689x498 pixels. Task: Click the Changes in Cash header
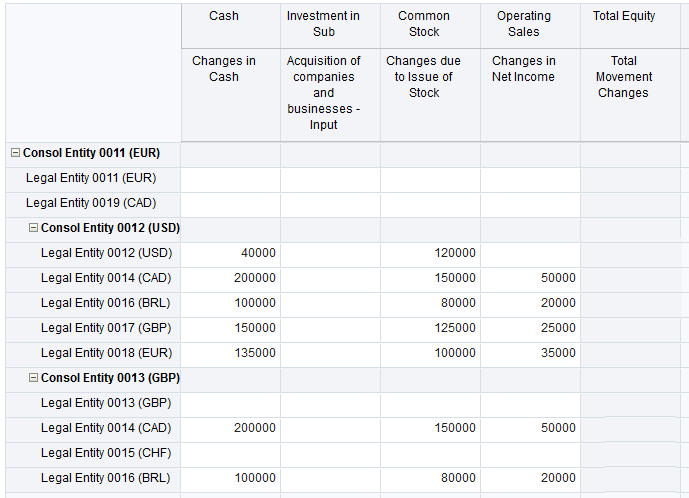pos(231,95)
